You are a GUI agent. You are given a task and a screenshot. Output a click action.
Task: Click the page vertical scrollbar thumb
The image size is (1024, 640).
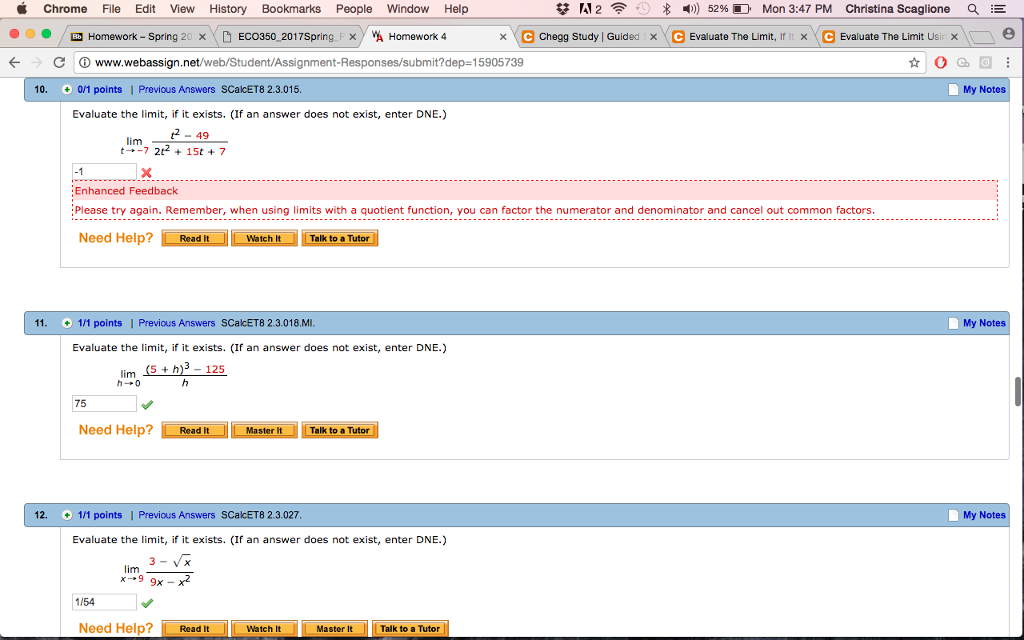tap(1018, 391)
